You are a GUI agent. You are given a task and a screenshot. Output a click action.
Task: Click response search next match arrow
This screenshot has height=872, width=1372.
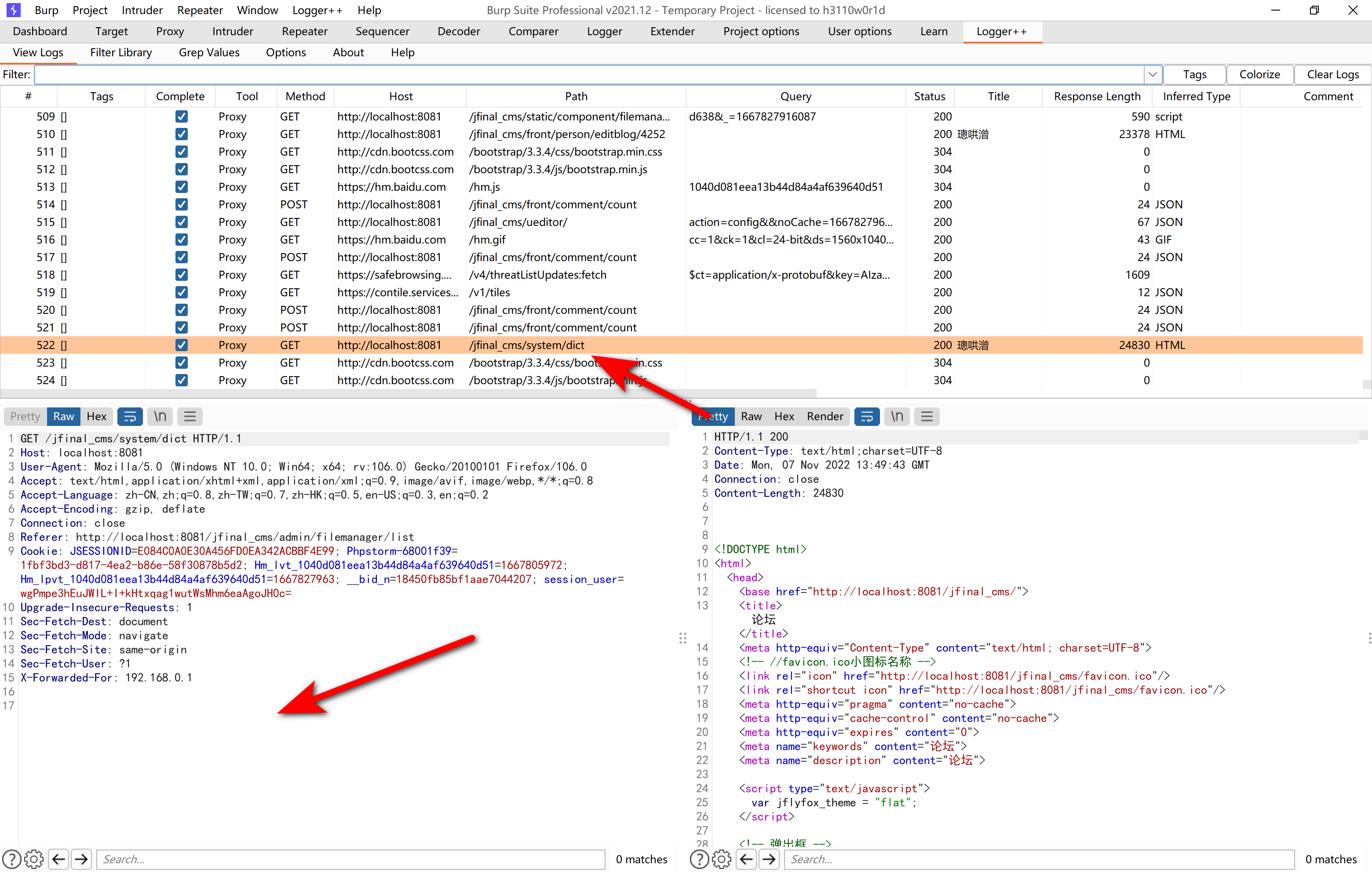tap(769, 859)
